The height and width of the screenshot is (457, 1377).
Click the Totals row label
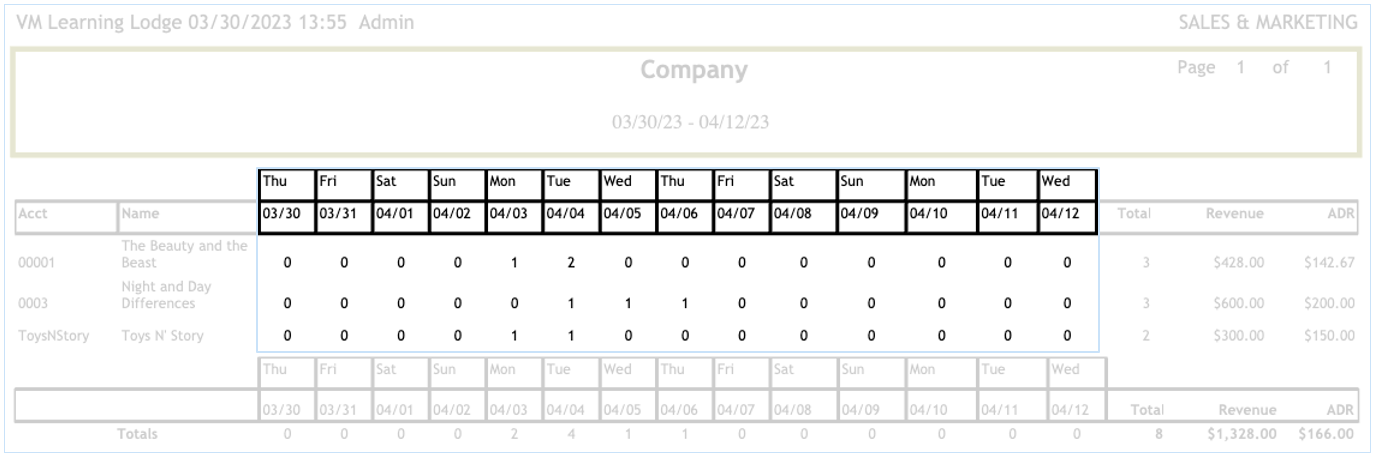[x=137, y=434]
